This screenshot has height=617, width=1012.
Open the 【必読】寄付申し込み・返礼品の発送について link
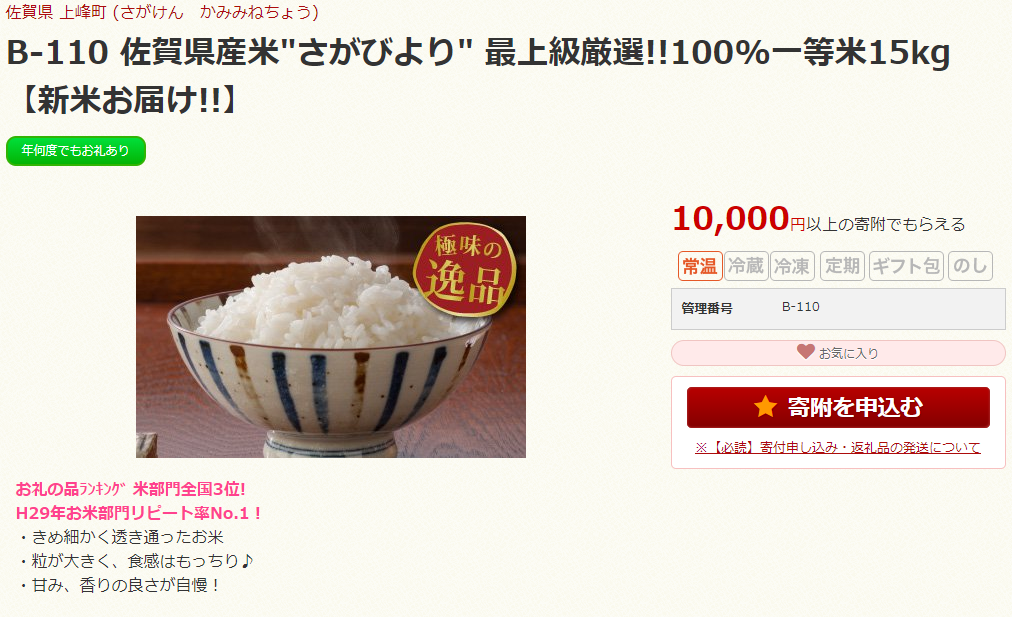[x=838, y=447]
